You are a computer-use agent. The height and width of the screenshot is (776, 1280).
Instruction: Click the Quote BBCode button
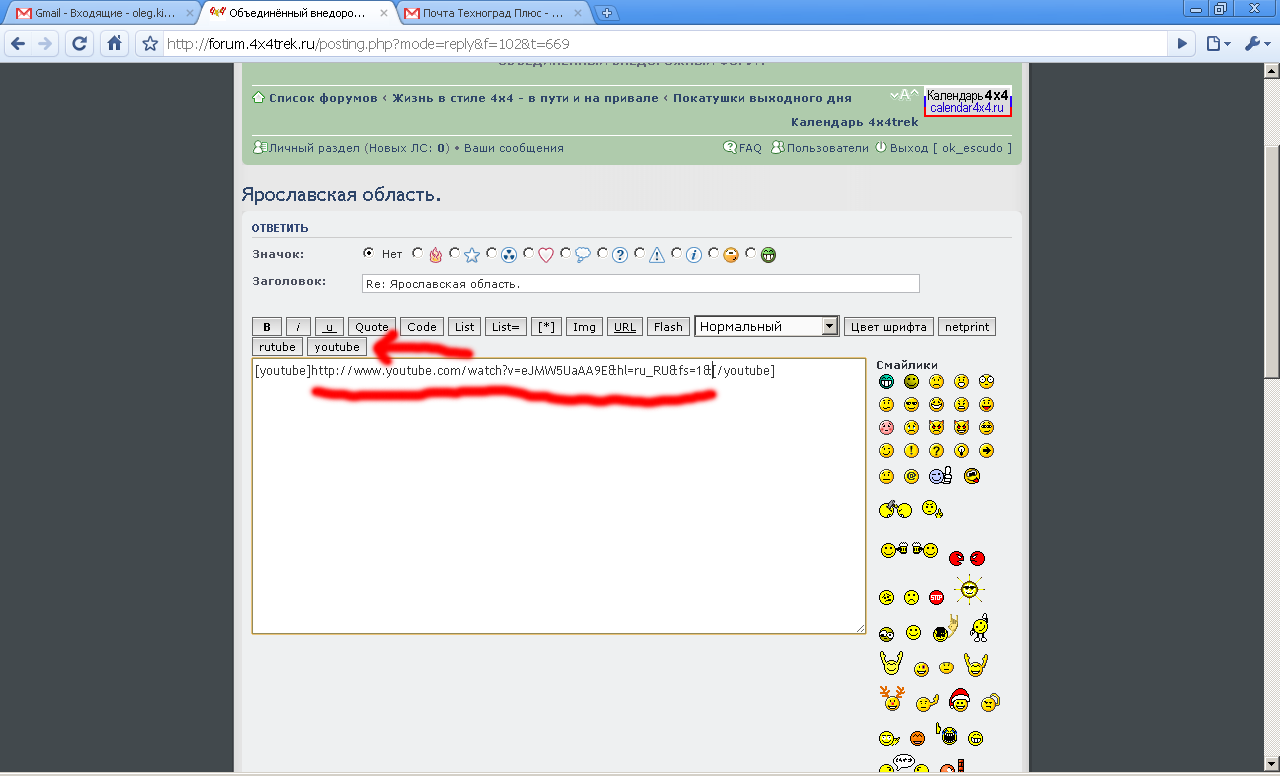372,327
